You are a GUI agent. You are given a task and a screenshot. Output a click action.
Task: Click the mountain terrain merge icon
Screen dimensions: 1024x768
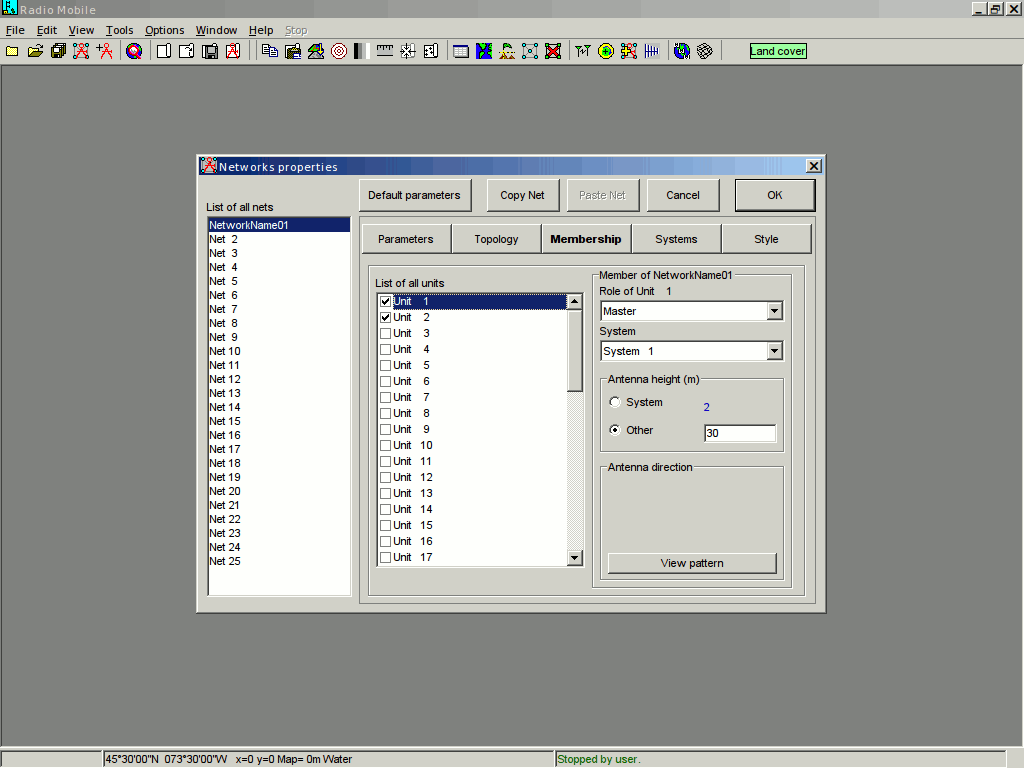[x=316, y=51]
